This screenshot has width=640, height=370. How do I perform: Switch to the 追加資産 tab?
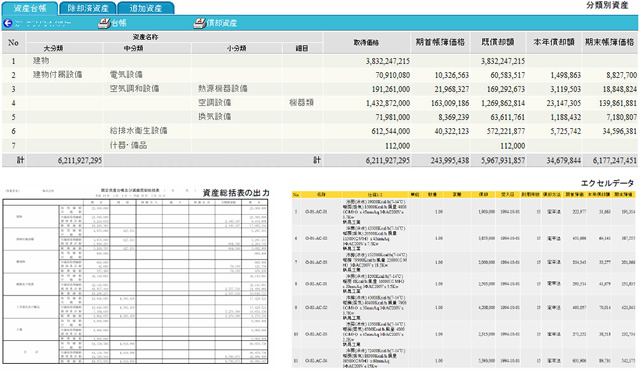[x=146, y=8]
